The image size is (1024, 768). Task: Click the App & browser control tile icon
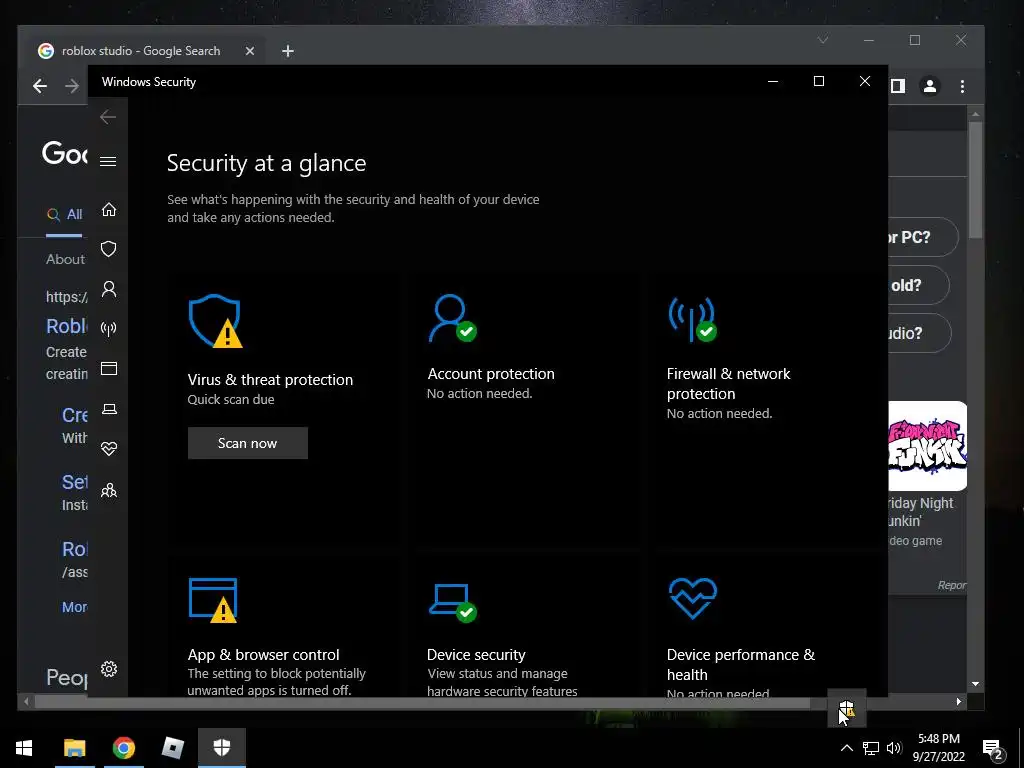click(x=213, y=600)
